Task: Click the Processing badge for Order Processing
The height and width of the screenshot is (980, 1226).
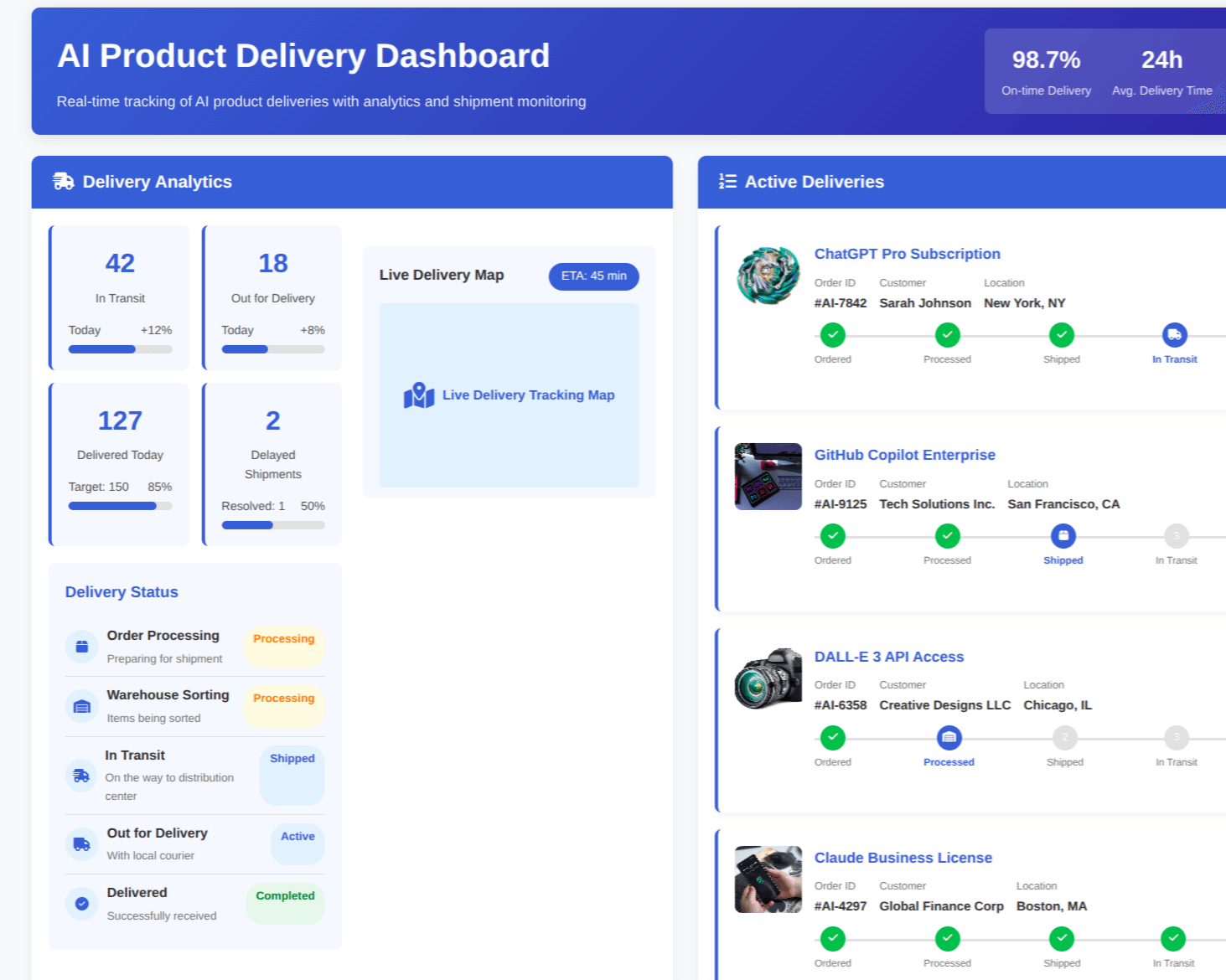Action: click(x=284, y=647)
